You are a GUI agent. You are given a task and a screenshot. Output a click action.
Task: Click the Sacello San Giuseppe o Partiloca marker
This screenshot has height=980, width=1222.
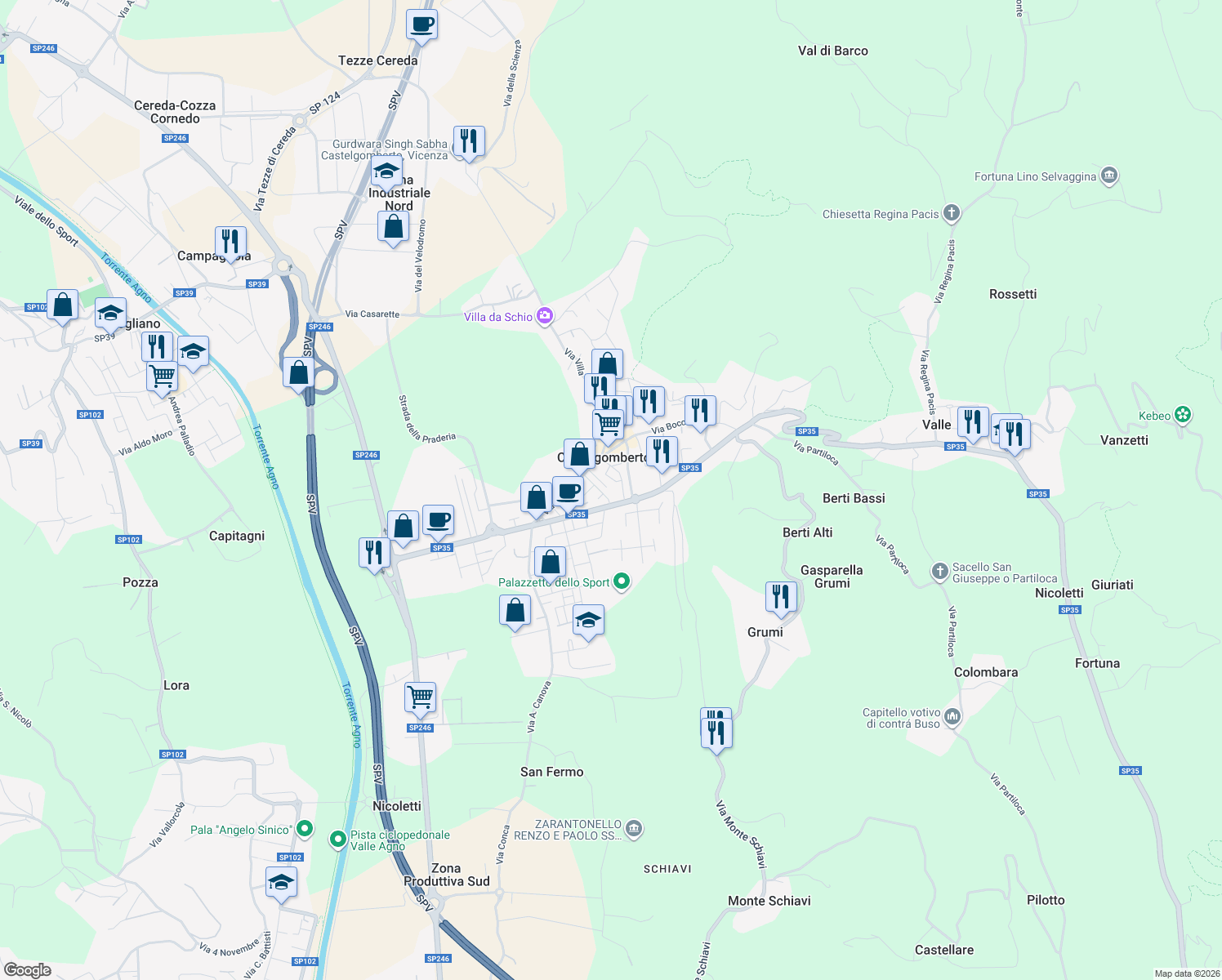point(939,570)
